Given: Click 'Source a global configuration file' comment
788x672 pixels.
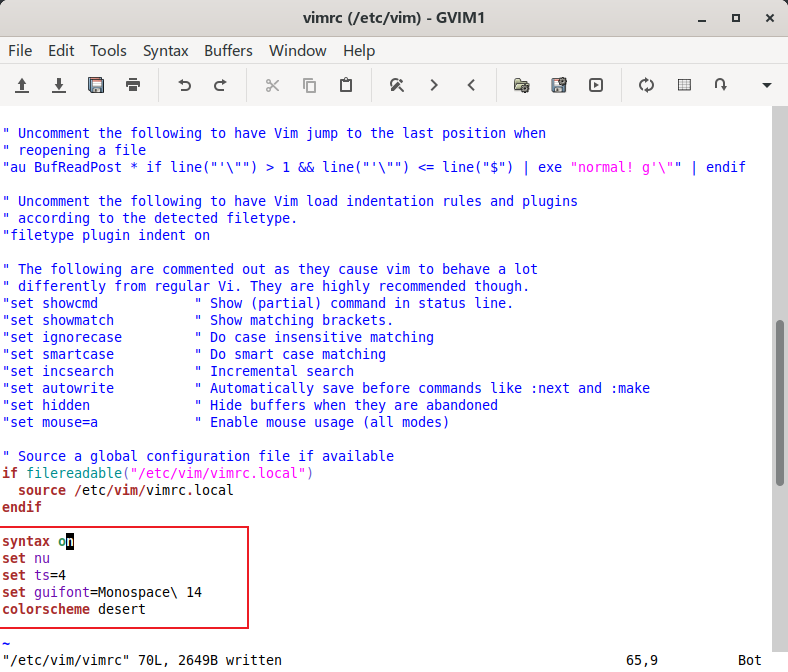Looking at the screenshot, I should [x=198, y=456].
